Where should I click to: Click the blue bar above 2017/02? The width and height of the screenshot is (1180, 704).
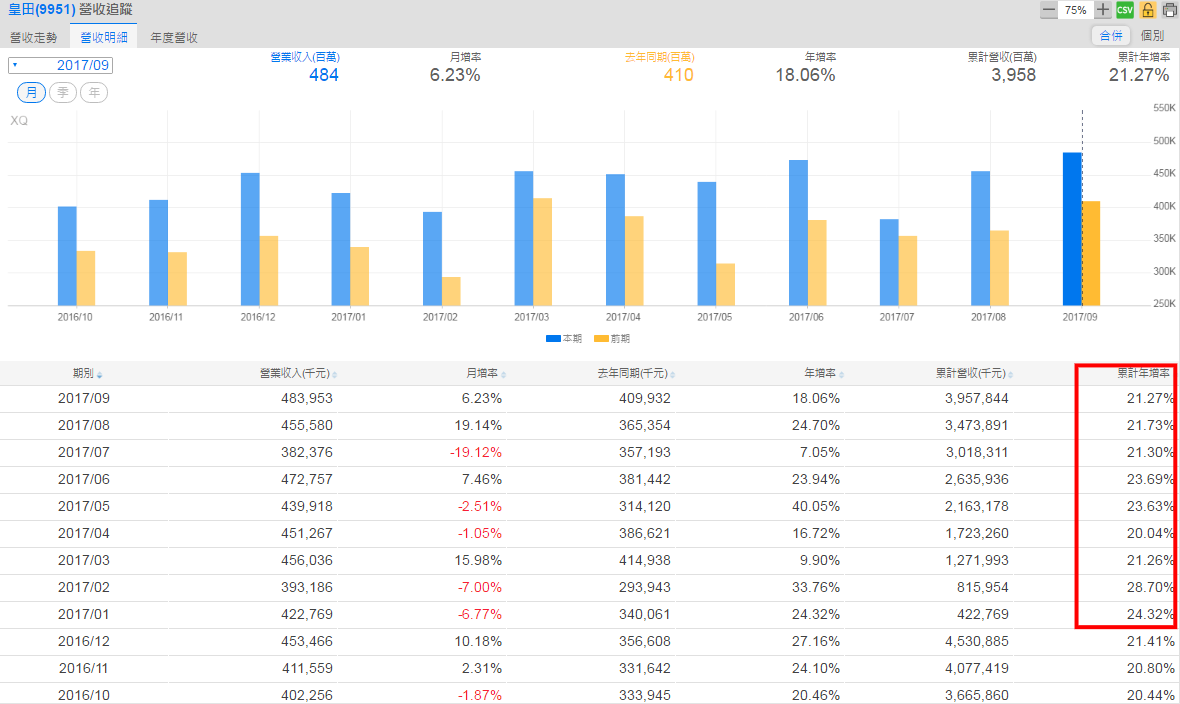[x=433, y=258]
